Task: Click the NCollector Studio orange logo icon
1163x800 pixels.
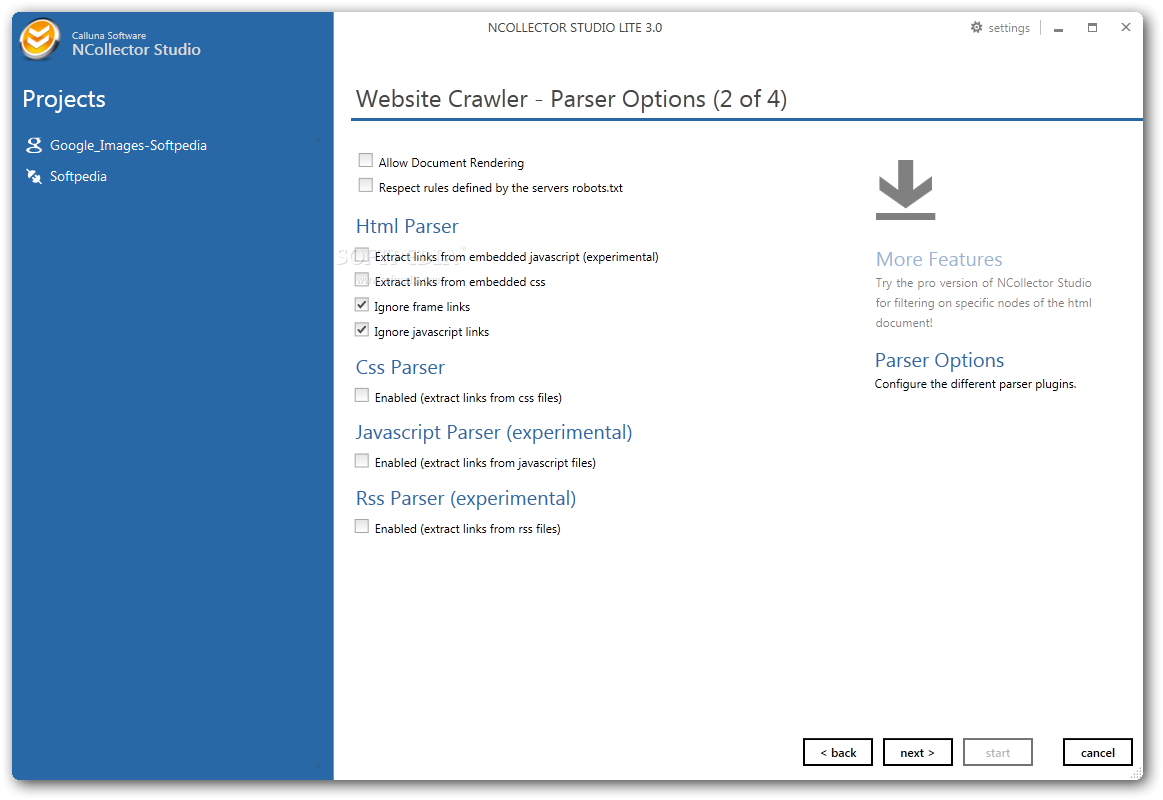Action: 39,39
